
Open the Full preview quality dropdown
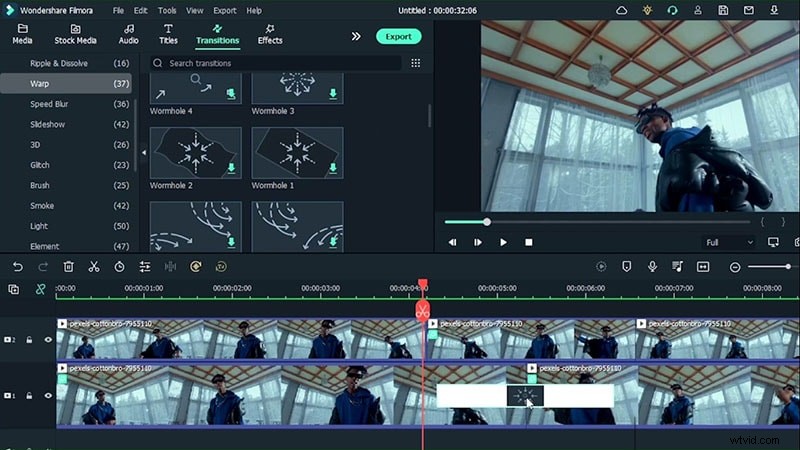pos(729,242)
